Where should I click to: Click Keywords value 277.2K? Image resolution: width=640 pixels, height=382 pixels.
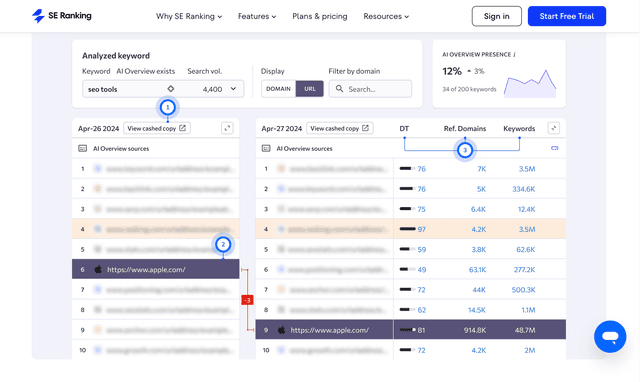[x=524, y=270]
